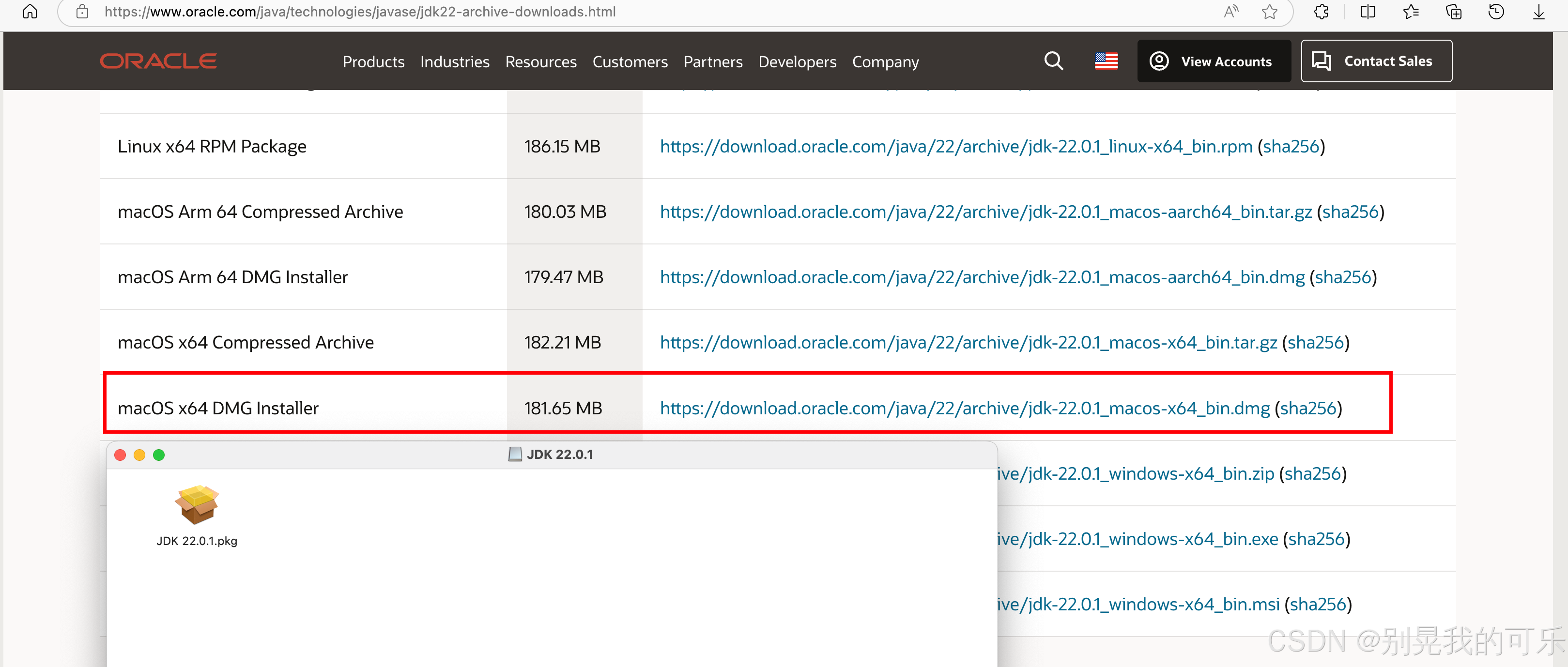Open sha256 for macOS Arm 64 Compressed Archive

1350,211
